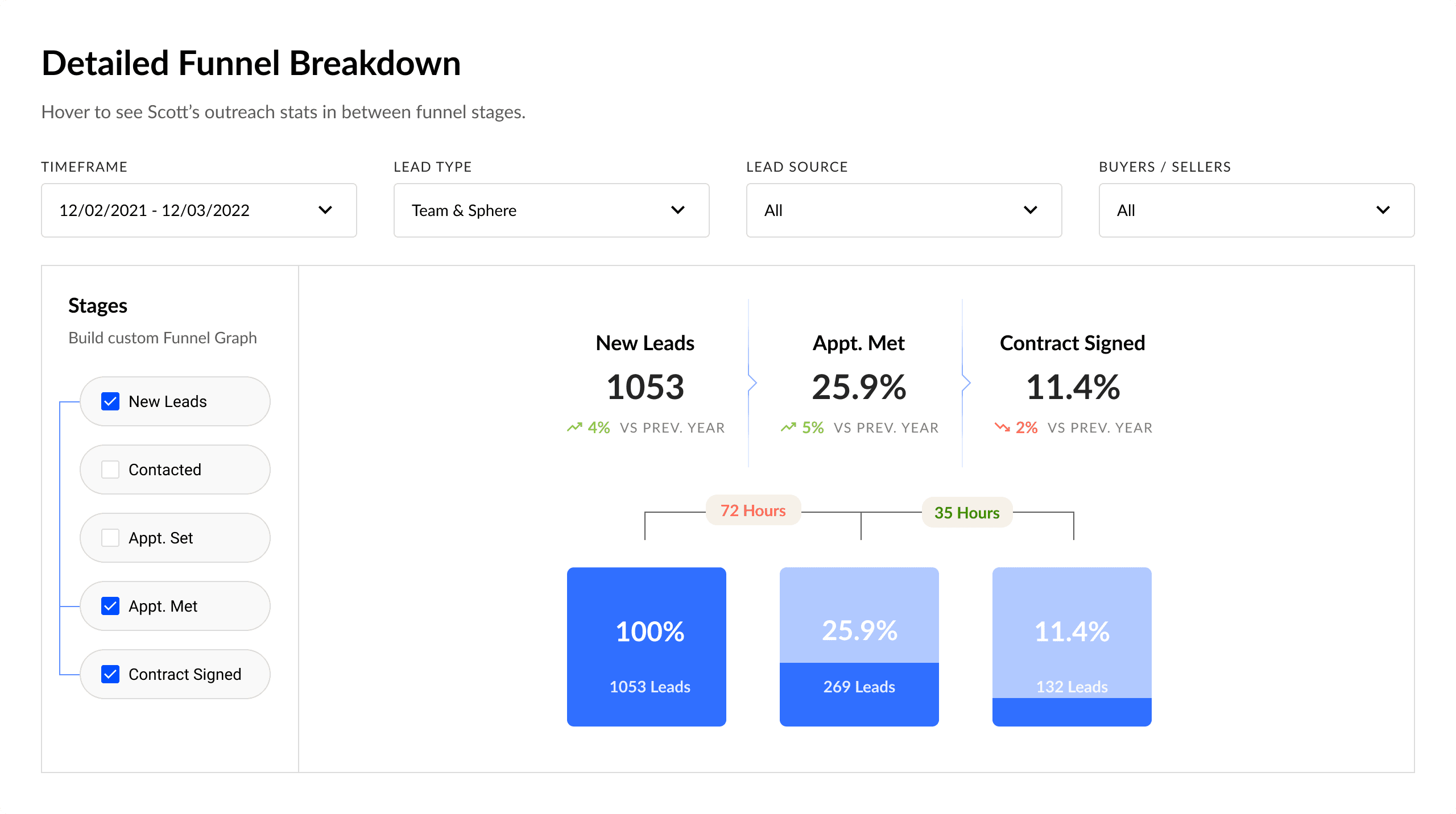
Task: Click the green upward trend arrow under New Leads
Action: (x=574, y=427)
